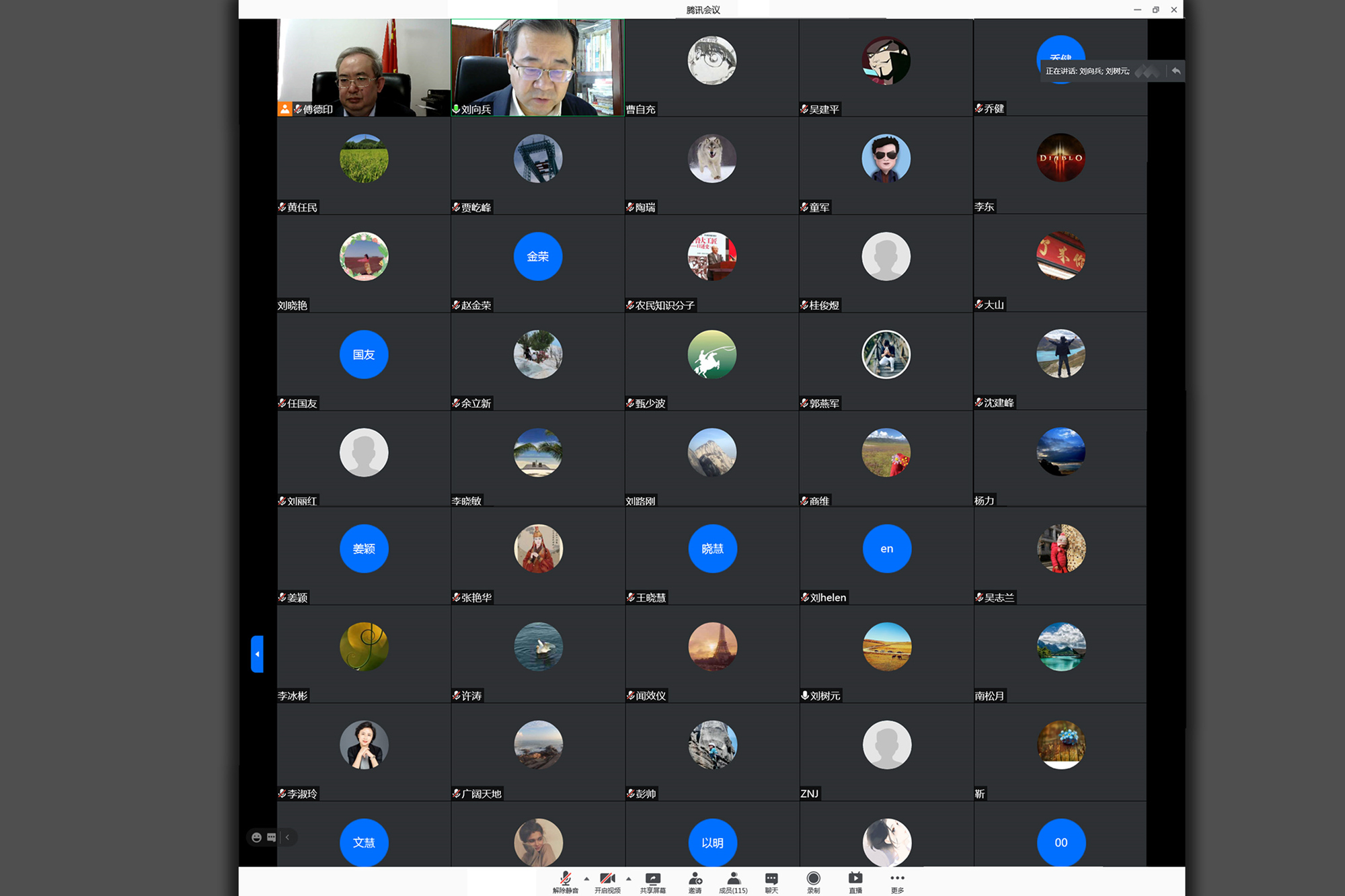Restore the Tencent Meeting window size
Image resolution: width=1345 pixels, height=896 pixels.
pyautogui.click(x=1155, y=9)
